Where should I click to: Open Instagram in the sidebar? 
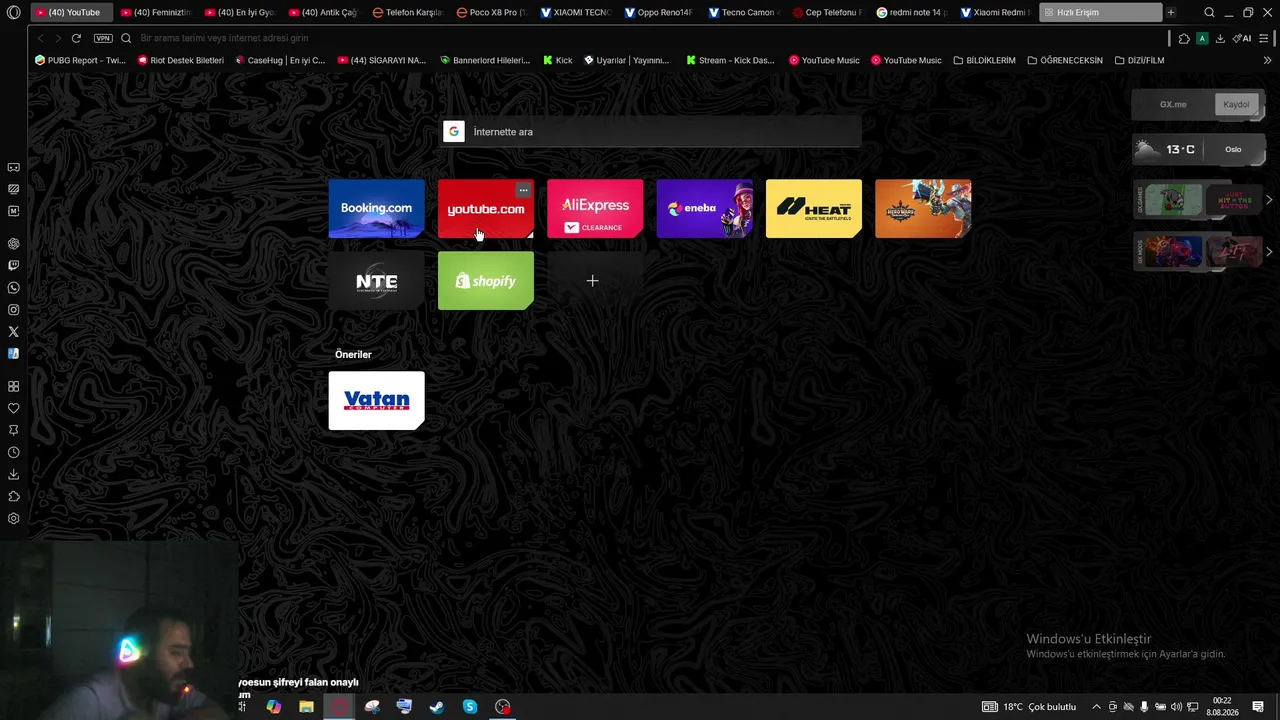(x=13, y=310)
